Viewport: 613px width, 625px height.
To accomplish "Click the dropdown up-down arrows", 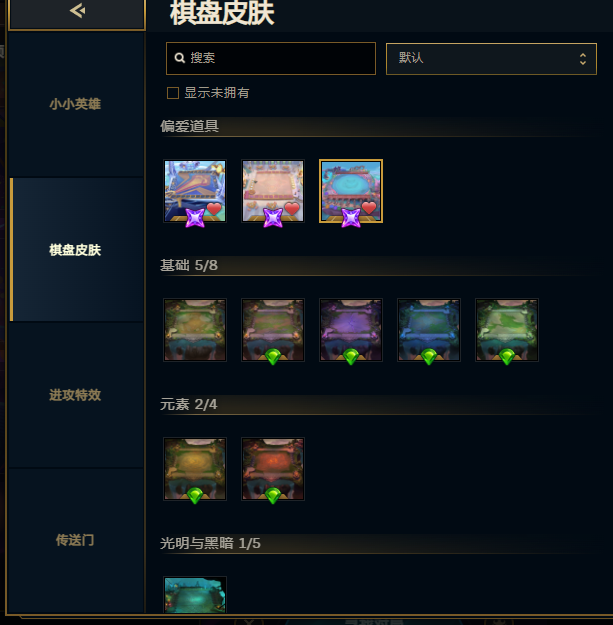I will (x=583, y=59).
